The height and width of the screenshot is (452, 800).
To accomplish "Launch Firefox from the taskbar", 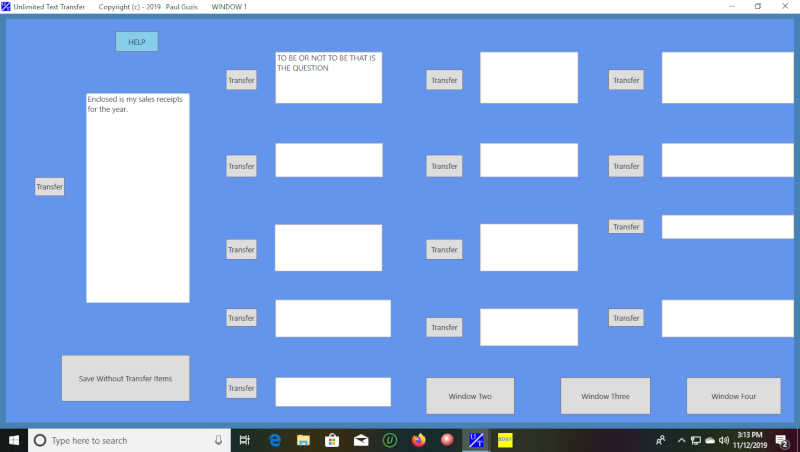I will [418, 440].
